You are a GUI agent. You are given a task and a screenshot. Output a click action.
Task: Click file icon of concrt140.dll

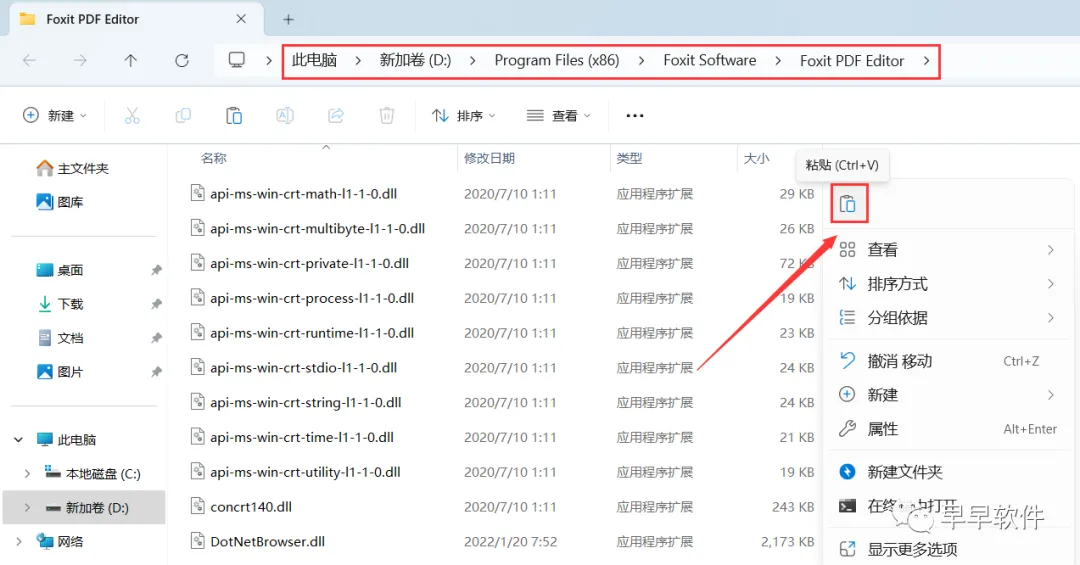point(198,506)
